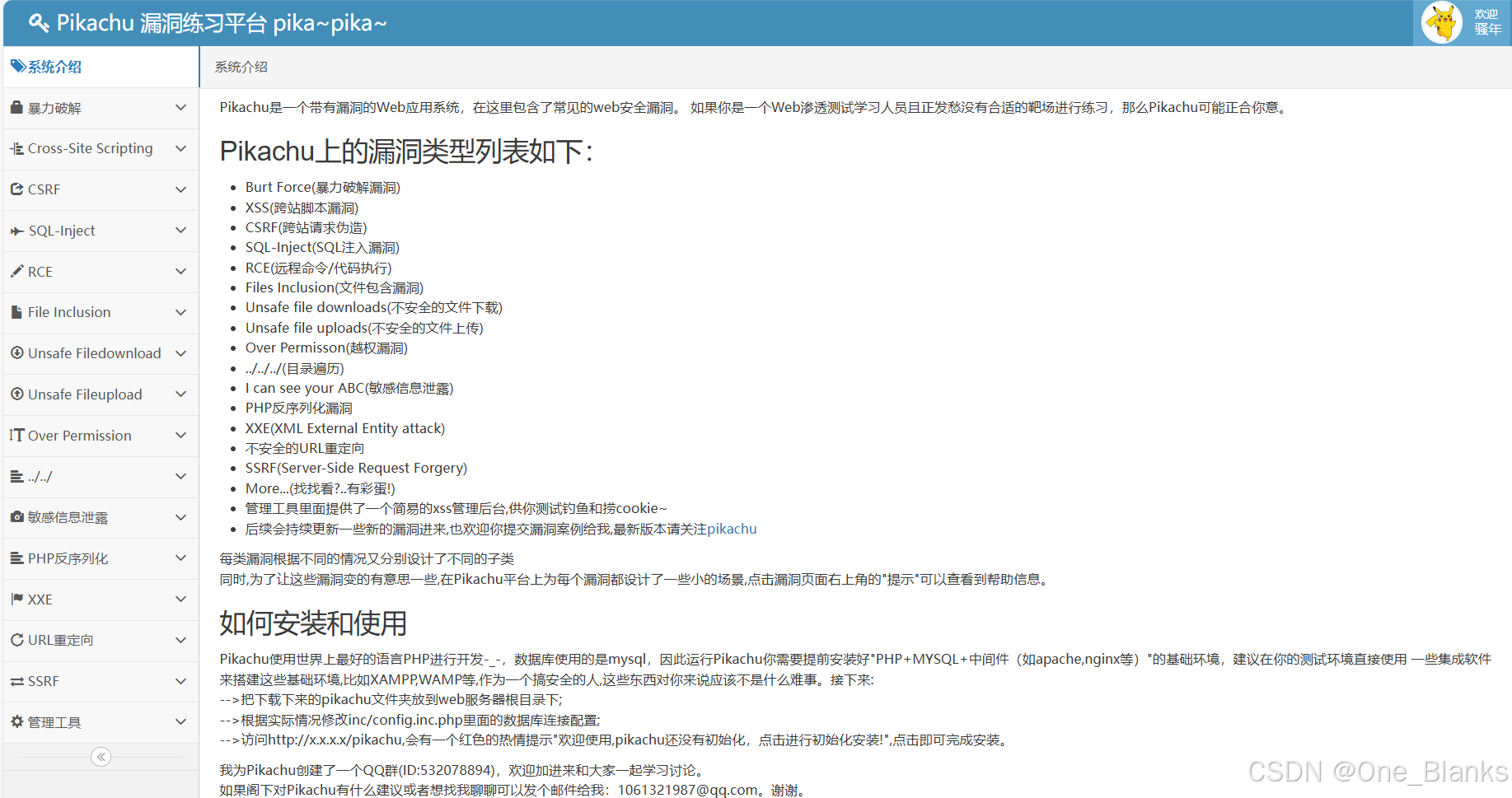
Task: Click the Unsafe Fileupload upload icon
Action: pos(16,394)
